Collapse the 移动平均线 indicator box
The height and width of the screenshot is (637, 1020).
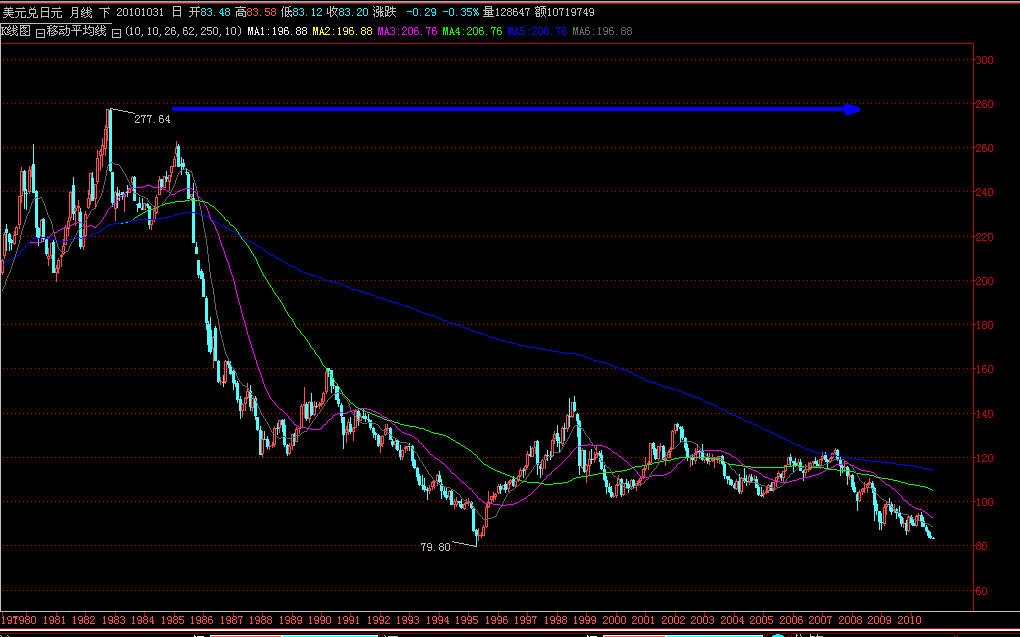point(40,33)
